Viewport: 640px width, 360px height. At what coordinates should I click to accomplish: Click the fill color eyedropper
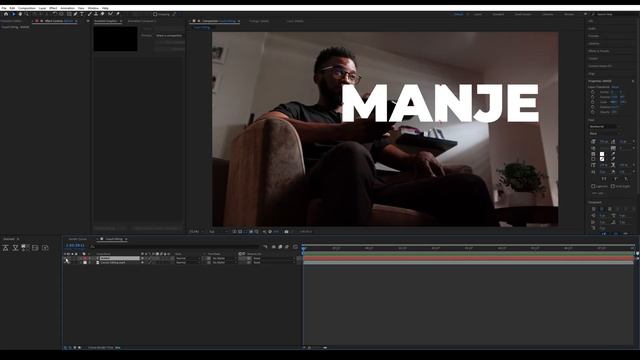point(613,154)
